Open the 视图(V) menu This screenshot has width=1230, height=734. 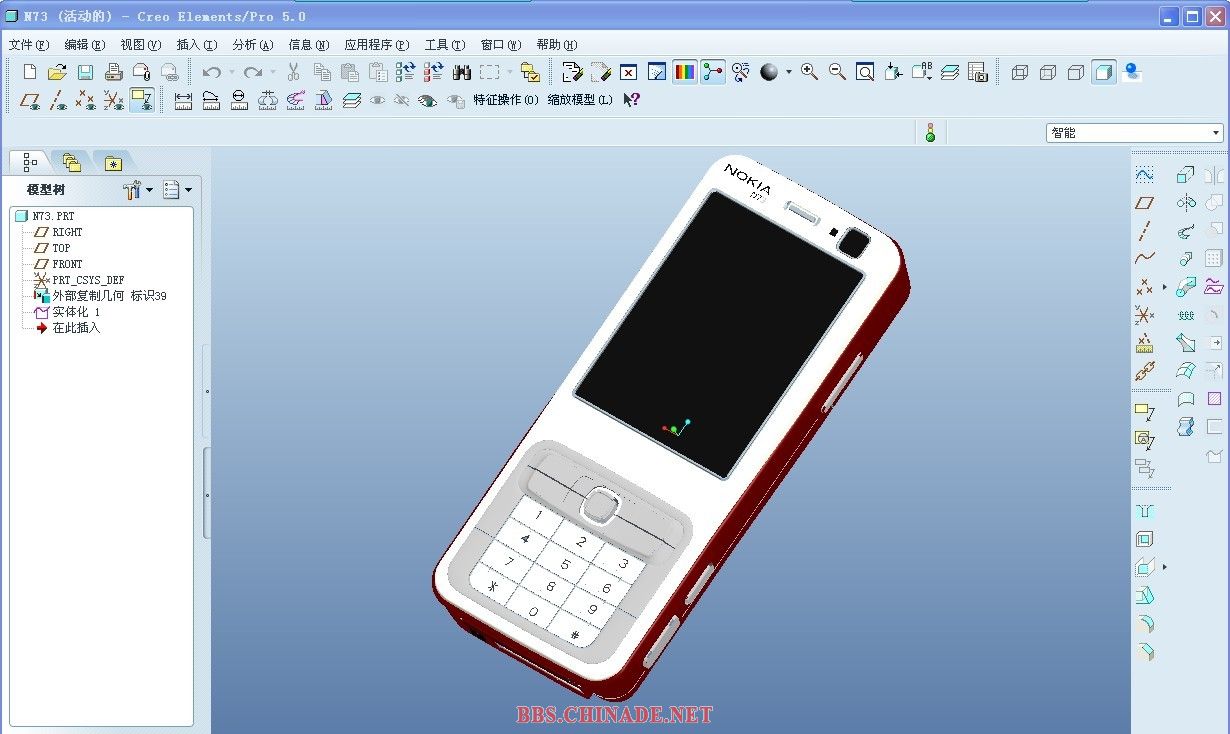click(x=141, y=44)
